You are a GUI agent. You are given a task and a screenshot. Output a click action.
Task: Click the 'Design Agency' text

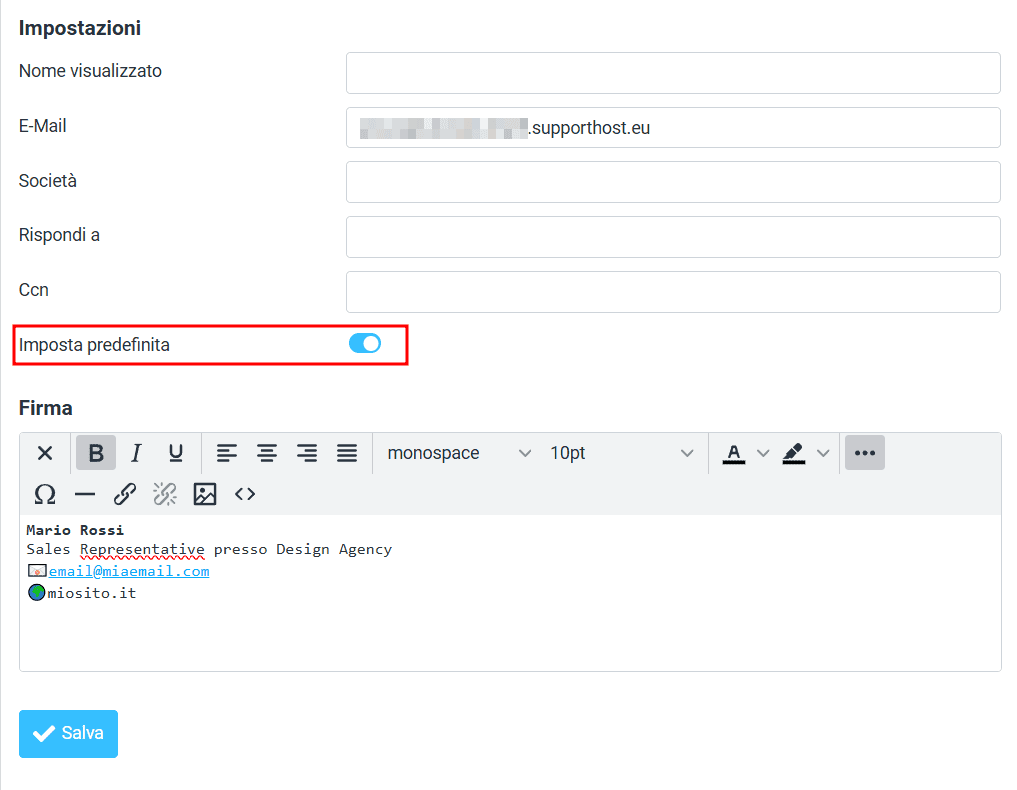[x=334, y=550]
